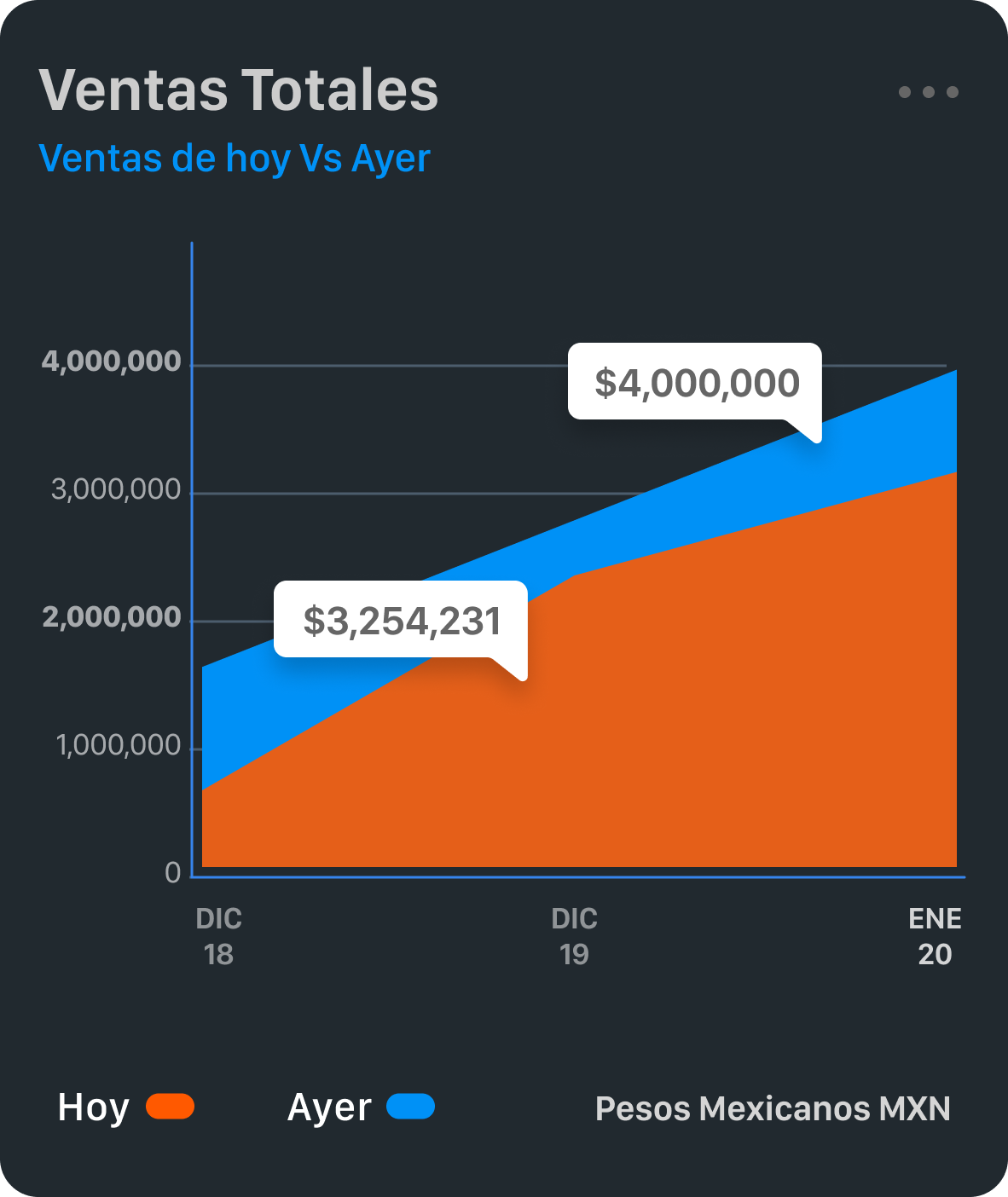Click the 1,000,000 axis label
This screenshot has width=1008, height=1197.
(x=119, y=745)
